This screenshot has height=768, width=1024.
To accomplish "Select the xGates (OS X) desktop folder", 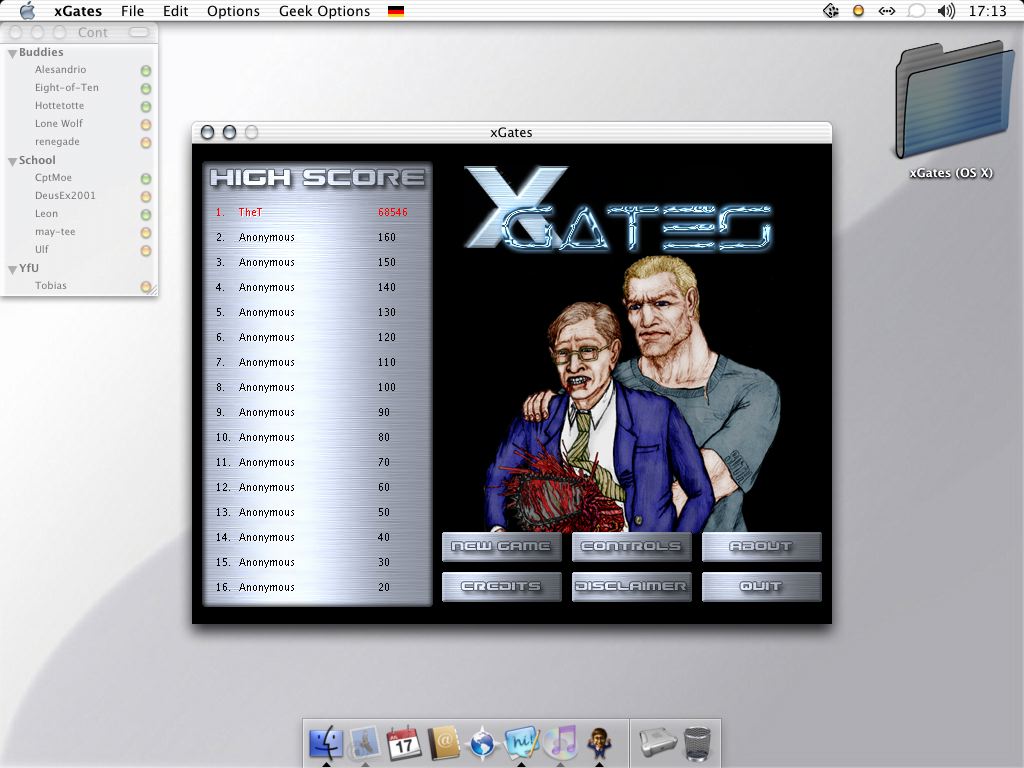I will pyautogui.click(x=952, y=111).
